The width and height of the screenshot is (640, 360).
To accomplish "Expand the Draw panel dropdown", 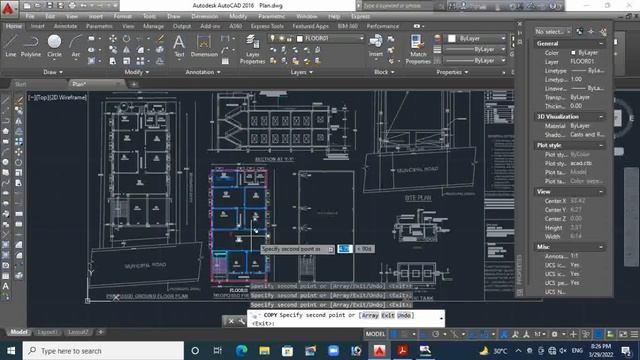I will (x=53, y=72).
